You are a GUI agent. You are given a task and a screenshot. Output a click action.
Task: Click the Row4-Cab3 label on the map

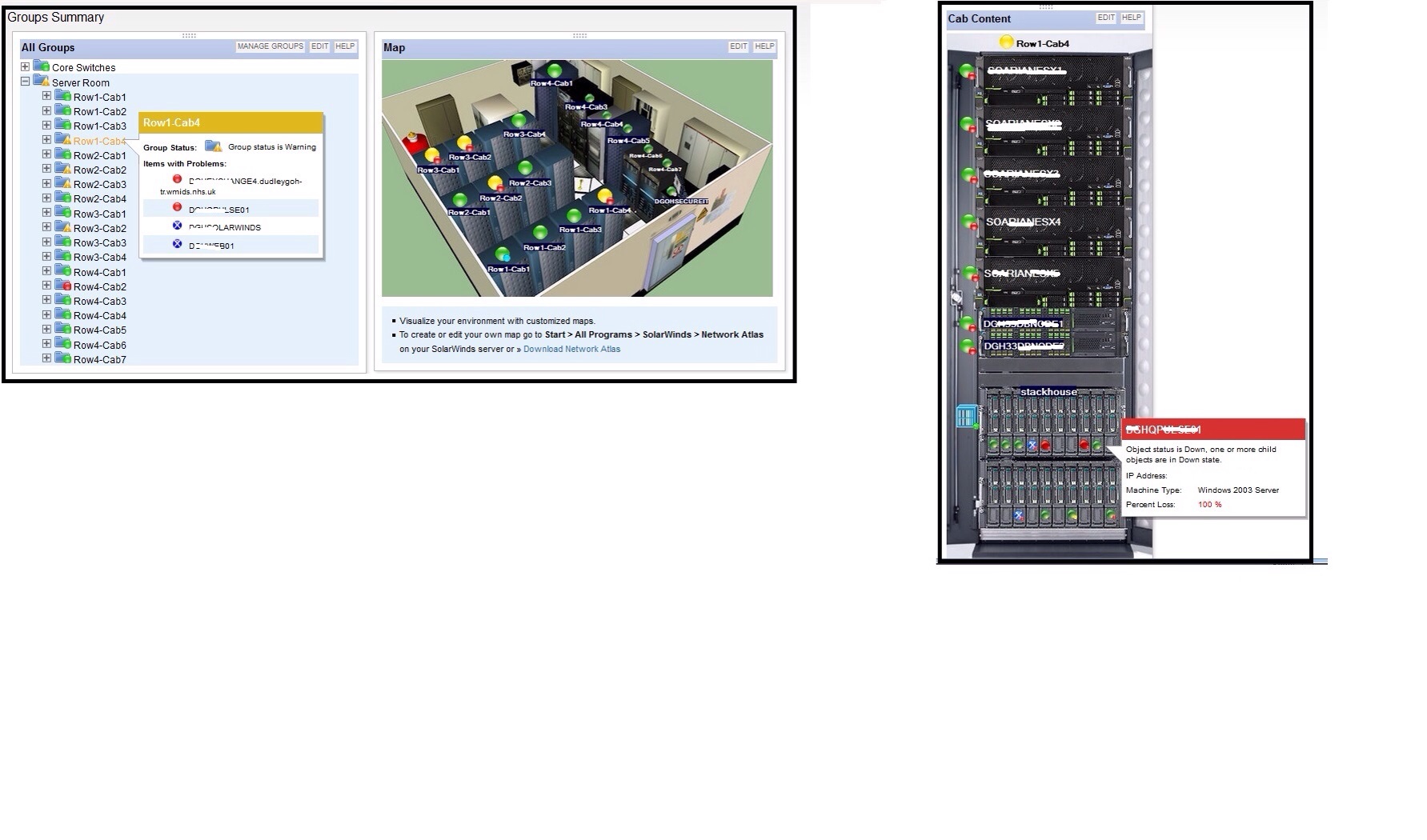click(x=586, y=106)
